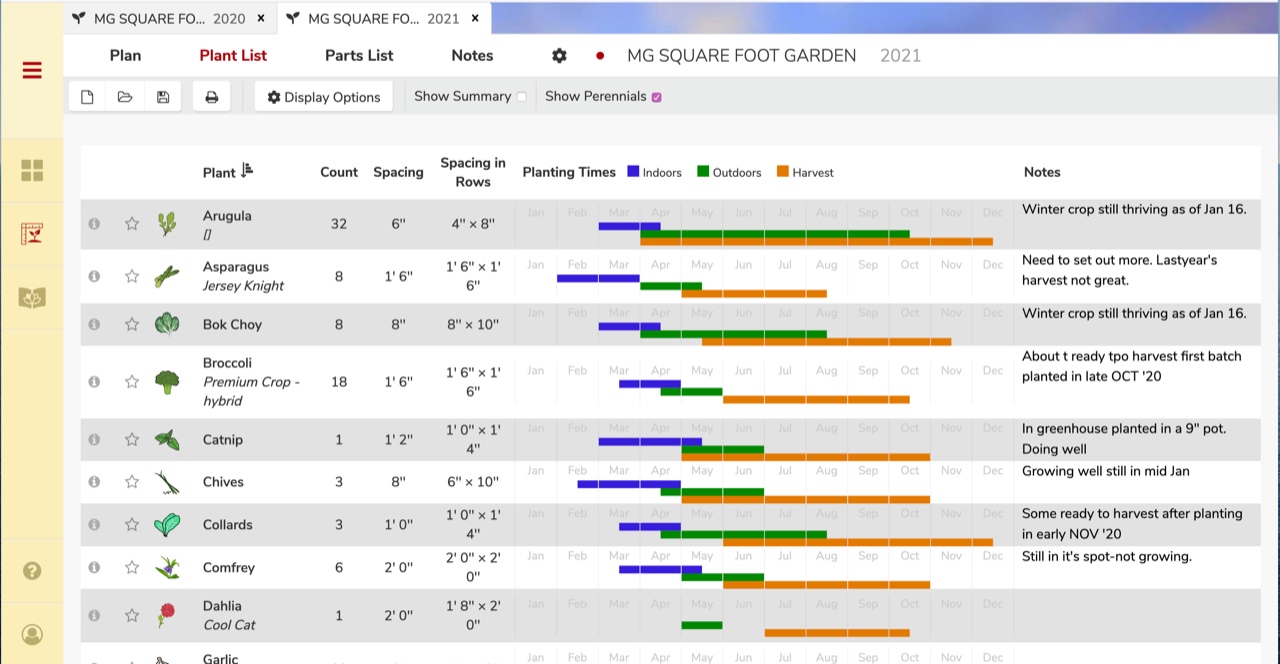Star Arugula as a favorite
1280x664 pixels.
(x=132, y=224)
